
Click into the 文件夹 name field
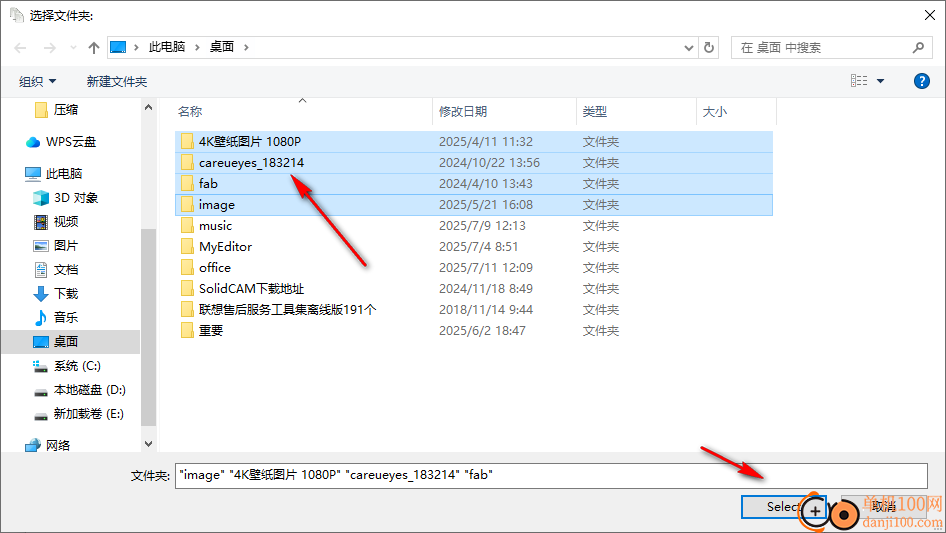point(551,476)
